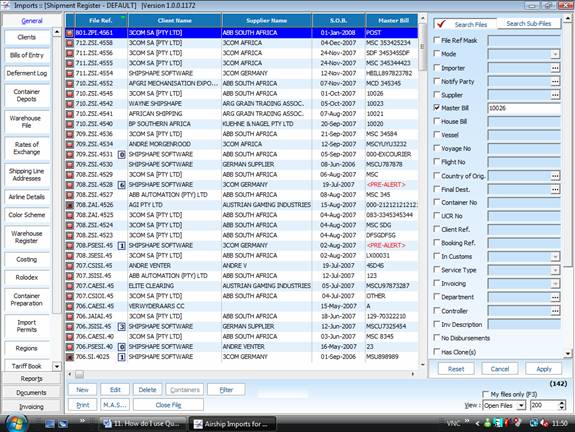Click the row icon beside 706.SI.4025
The width and height of the screenshot is (575, 432).
tap(70, 357)
